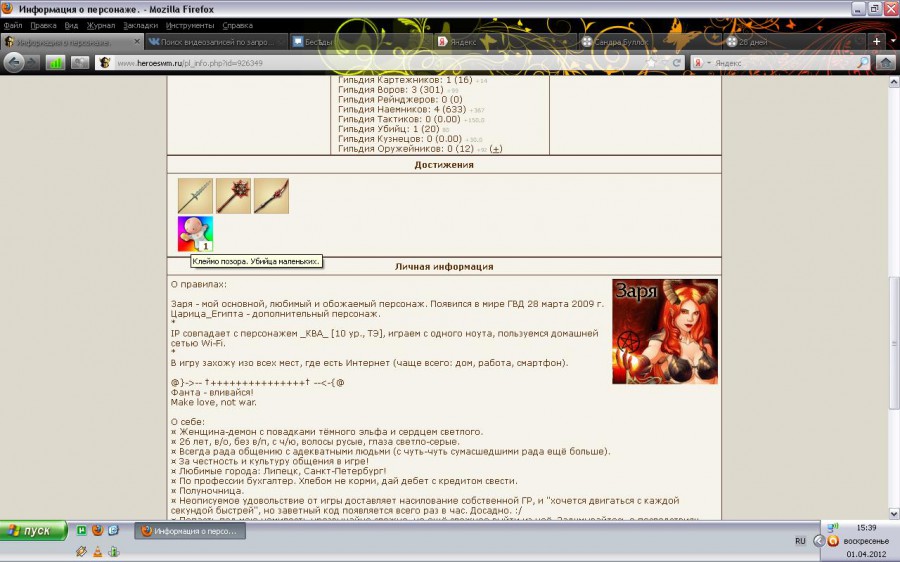
Task: Click the search magnifier in Yandex box
Action: (x=863, y=62)
